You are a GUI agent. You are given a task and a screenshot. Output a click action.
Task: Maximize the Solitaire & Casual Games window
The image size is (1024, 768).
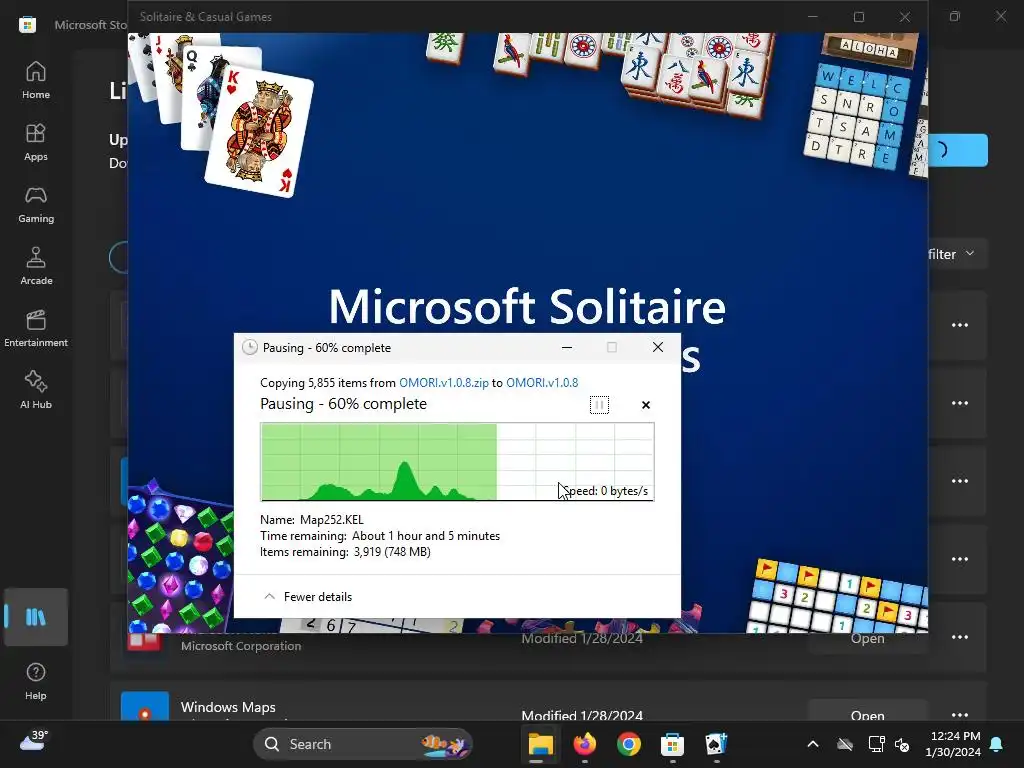[859, 17]
